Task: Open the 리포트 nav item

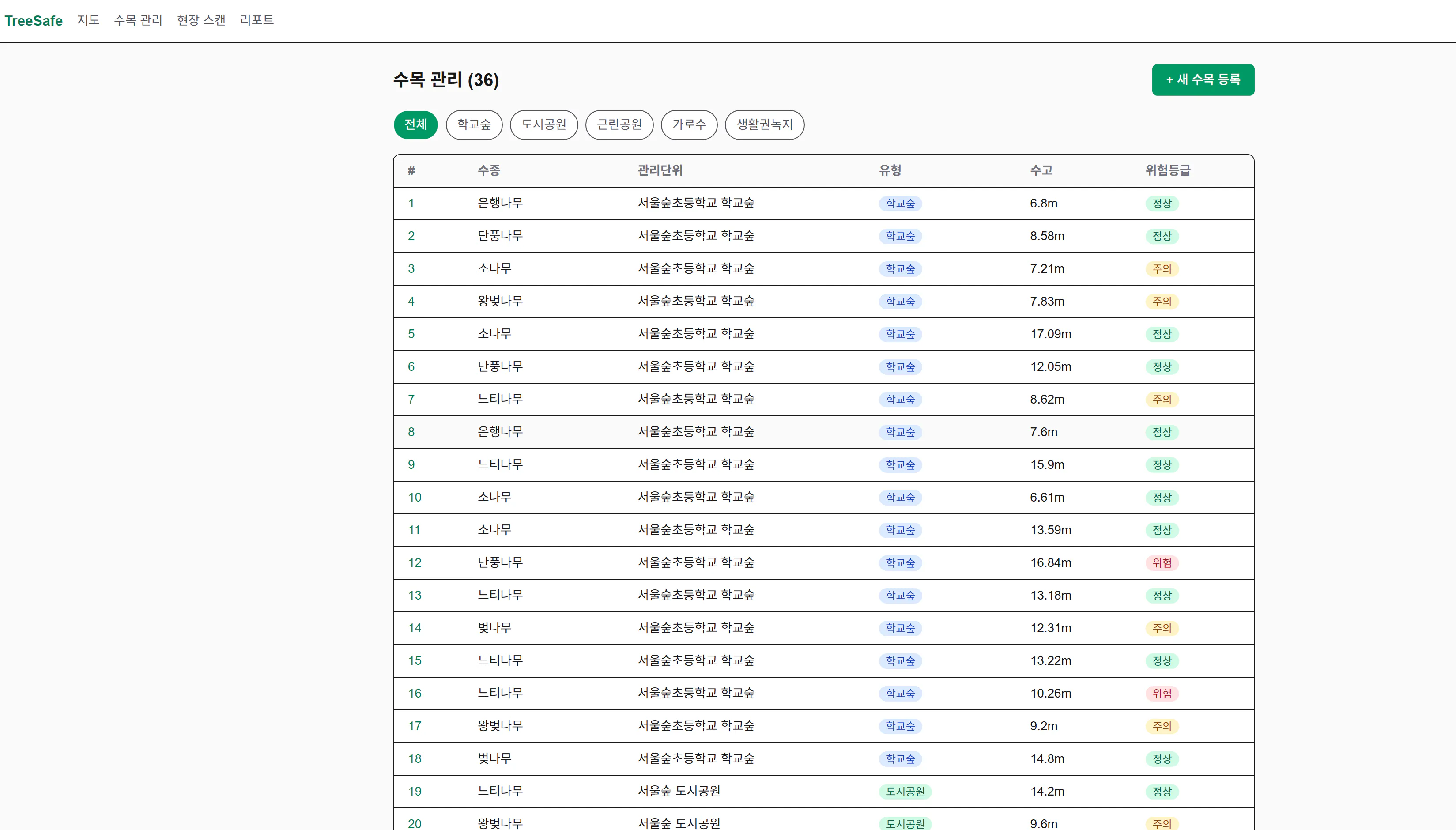Action: tap(257, 20)
